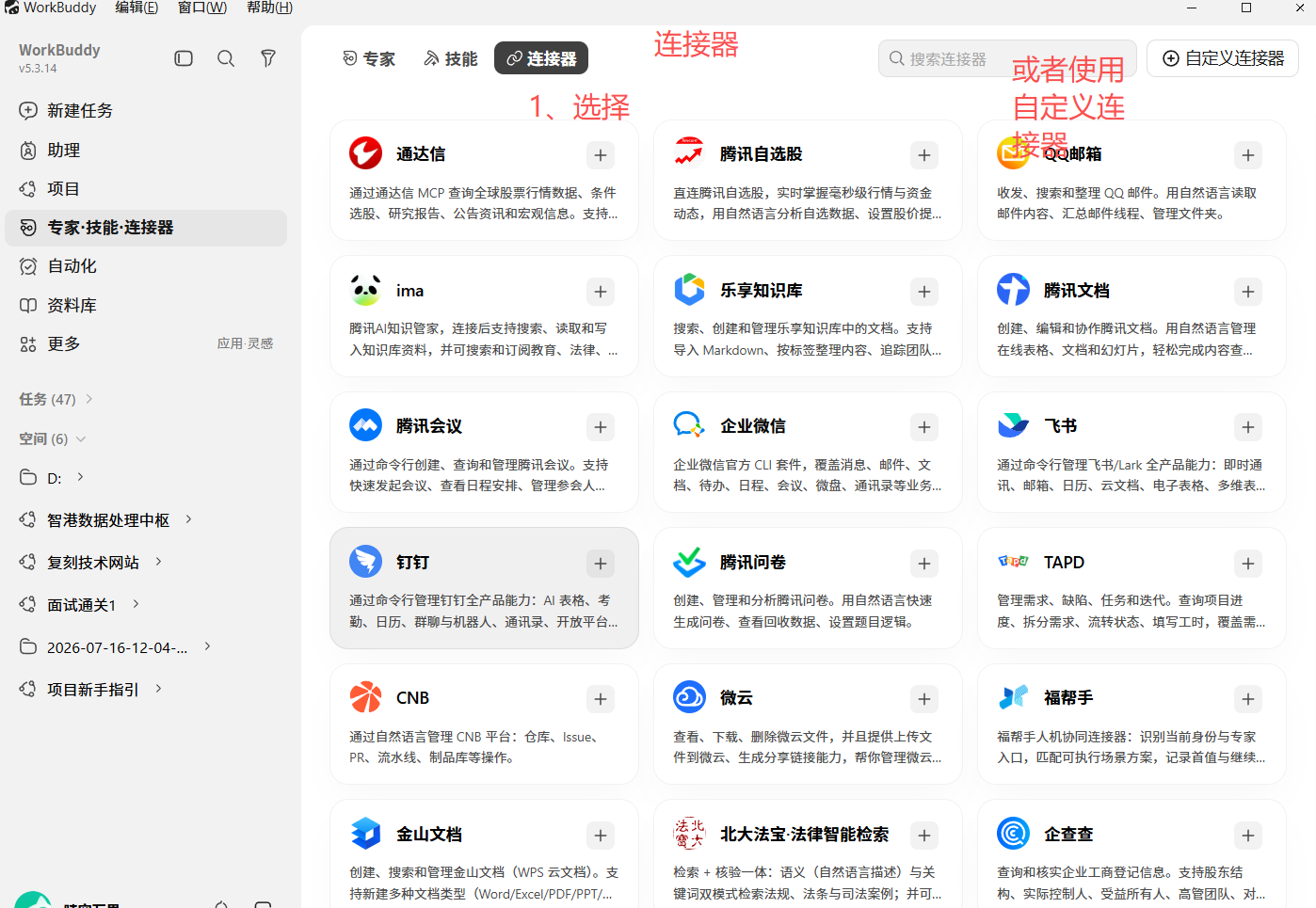Open the 乐享知识库 card title
This screenshot has height=908, width=1316.
(762, 290)
